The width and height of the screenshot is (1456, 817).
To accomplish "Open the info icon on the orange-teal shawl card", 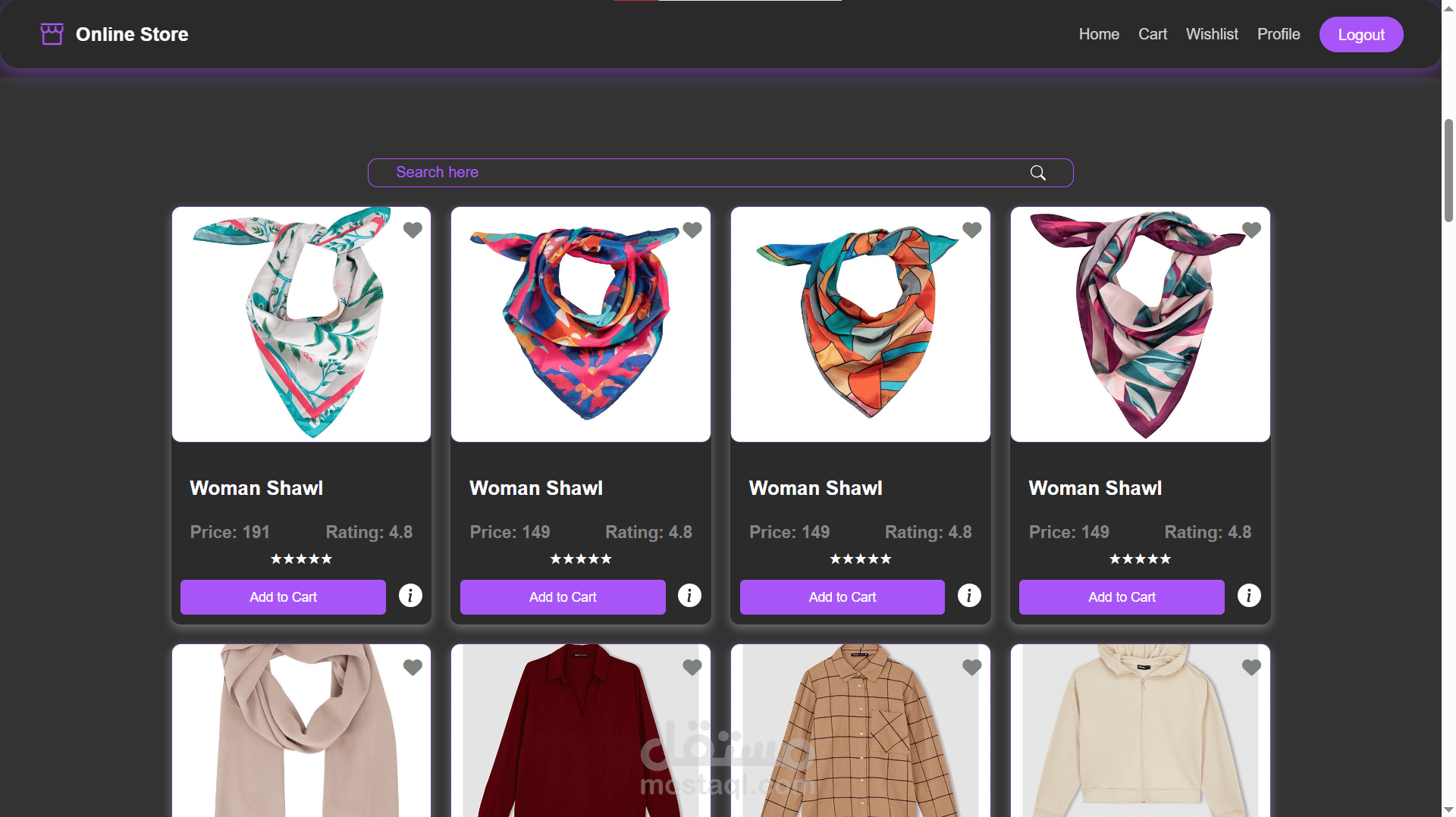I will tap(969, 596).
